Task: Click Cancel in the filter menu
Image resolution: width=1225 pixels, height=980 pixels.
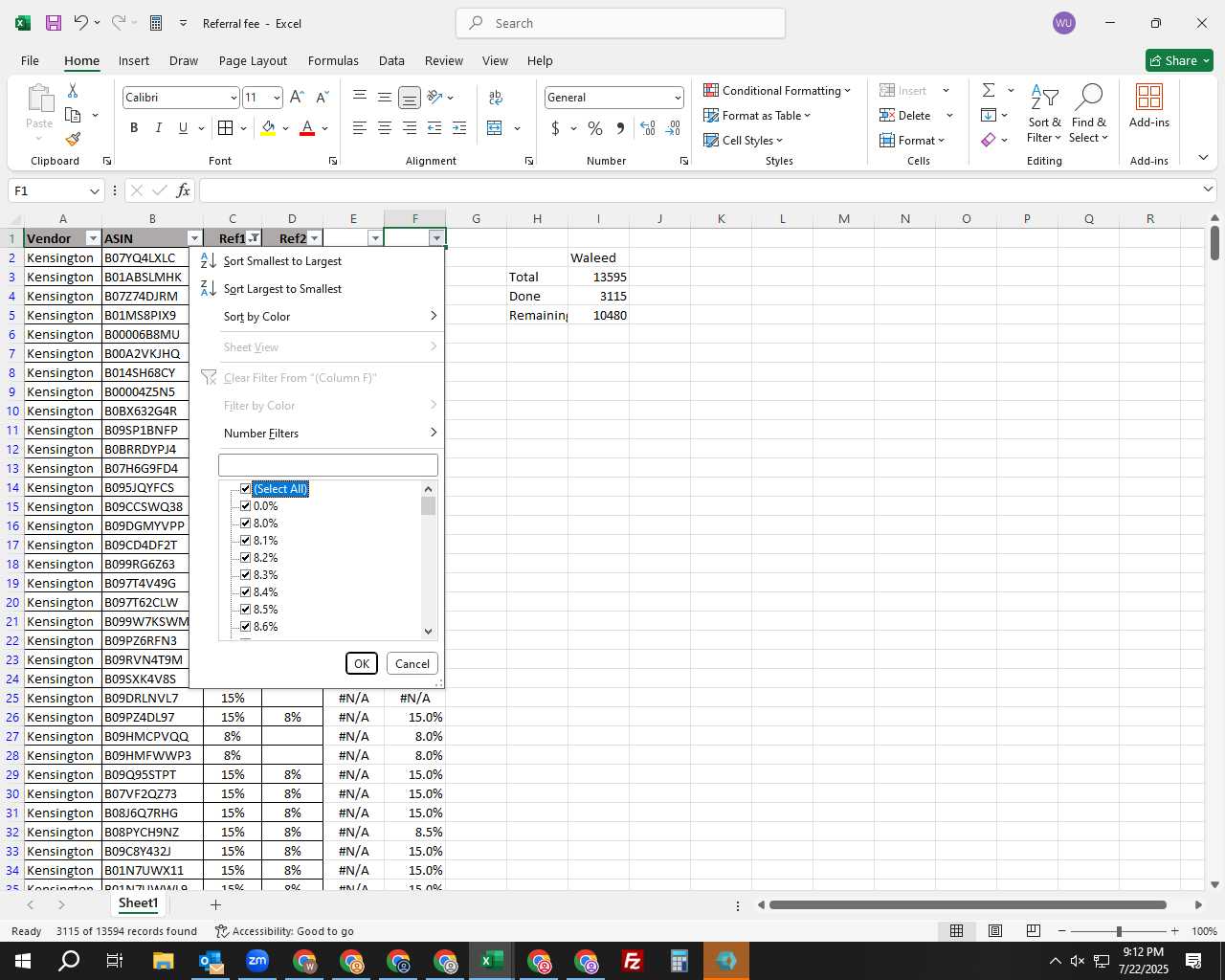Action: point(412,663)
